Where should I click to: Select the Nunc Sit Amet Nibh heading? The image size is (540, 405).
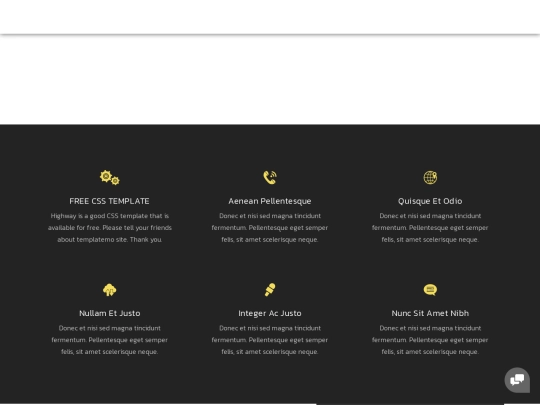pos(430,313)
